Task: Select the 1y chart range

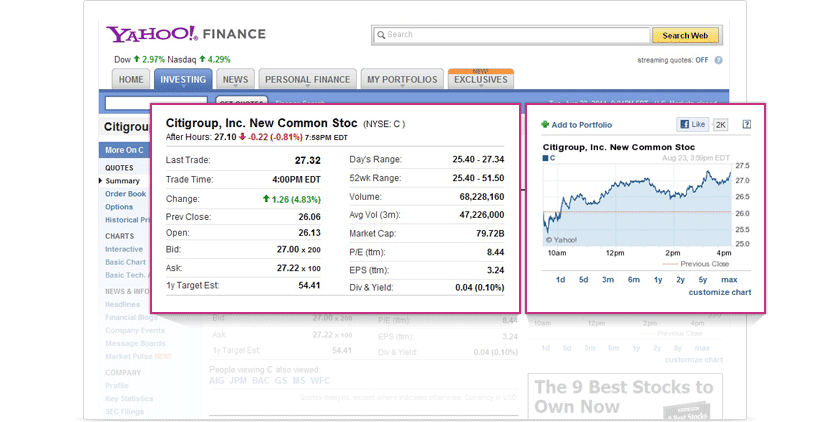Action: click(658, 280)
